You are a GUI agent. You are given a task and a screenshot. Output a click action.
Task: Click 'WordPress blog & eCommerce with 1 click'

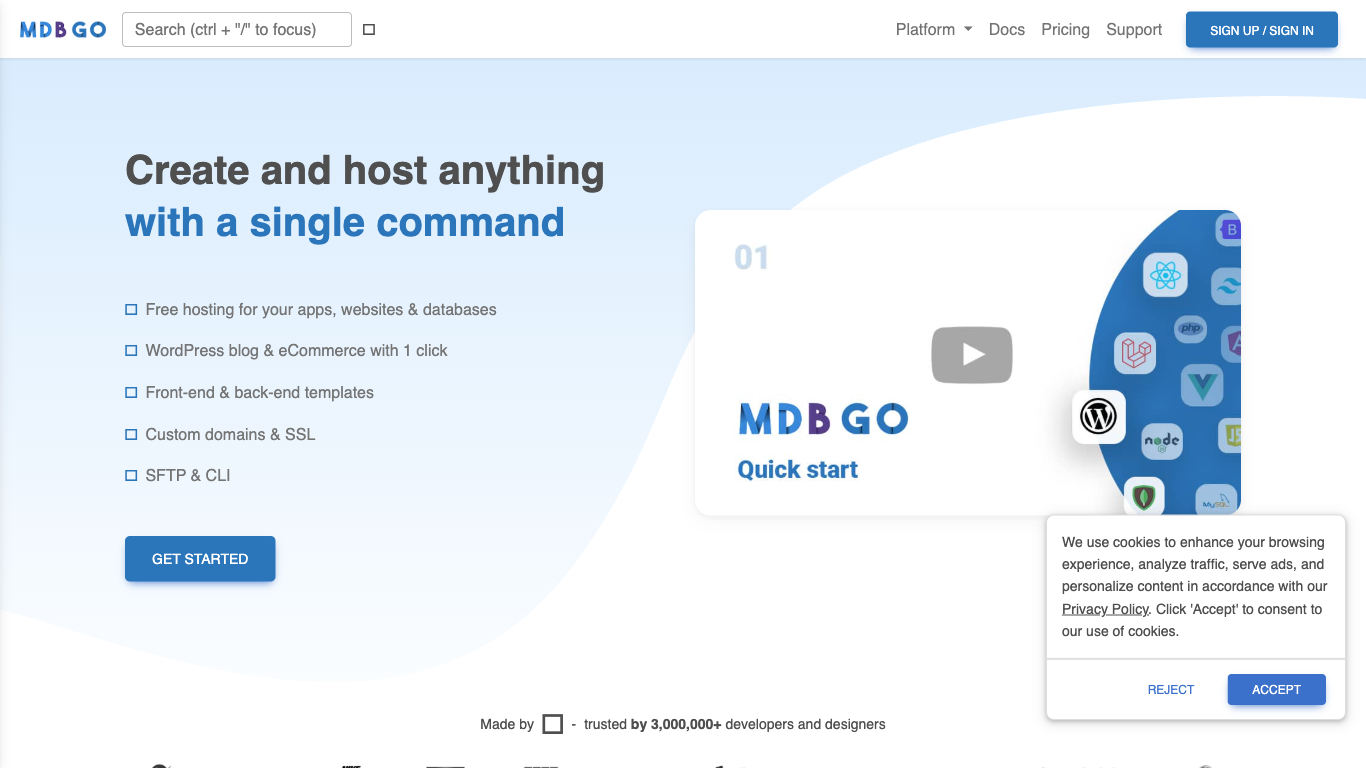coord(296,351)
